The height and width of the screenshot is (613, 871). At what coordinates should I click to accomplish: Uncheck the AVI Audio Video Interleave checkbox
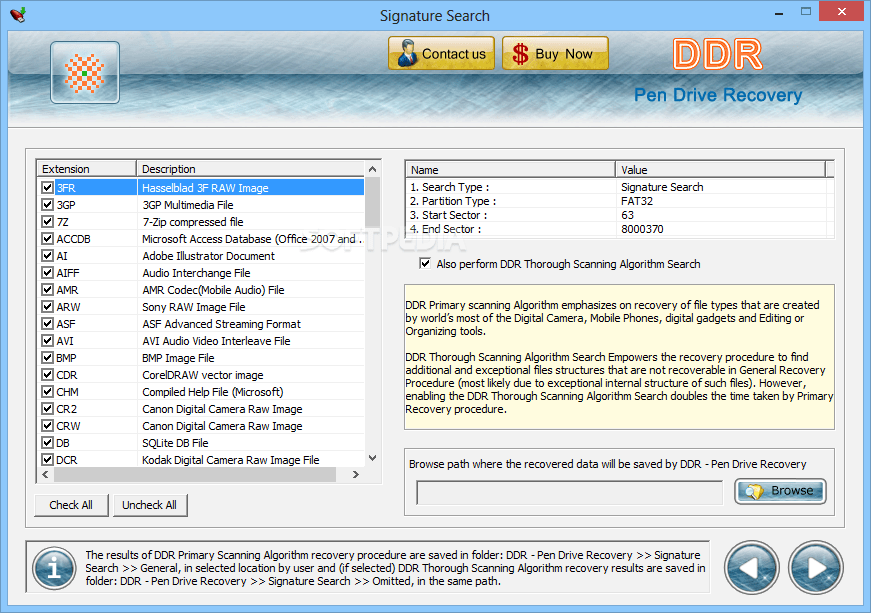tap(47, 341)
